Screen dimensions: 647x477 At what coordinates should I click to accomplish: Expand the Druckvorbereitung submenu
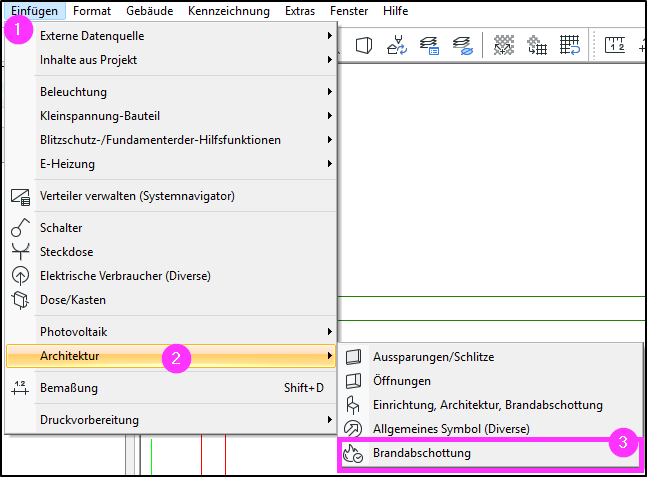point(329,420)
